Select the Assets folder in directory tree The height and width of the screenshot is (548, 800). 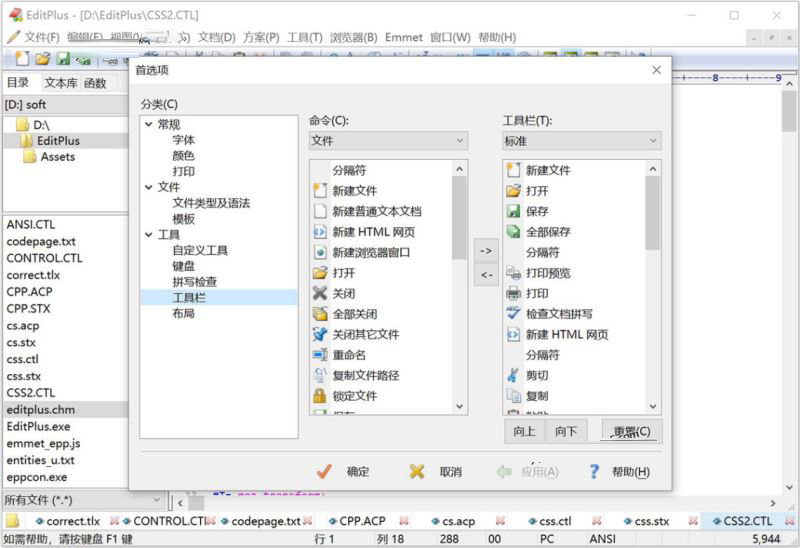(x=51, y=157)
